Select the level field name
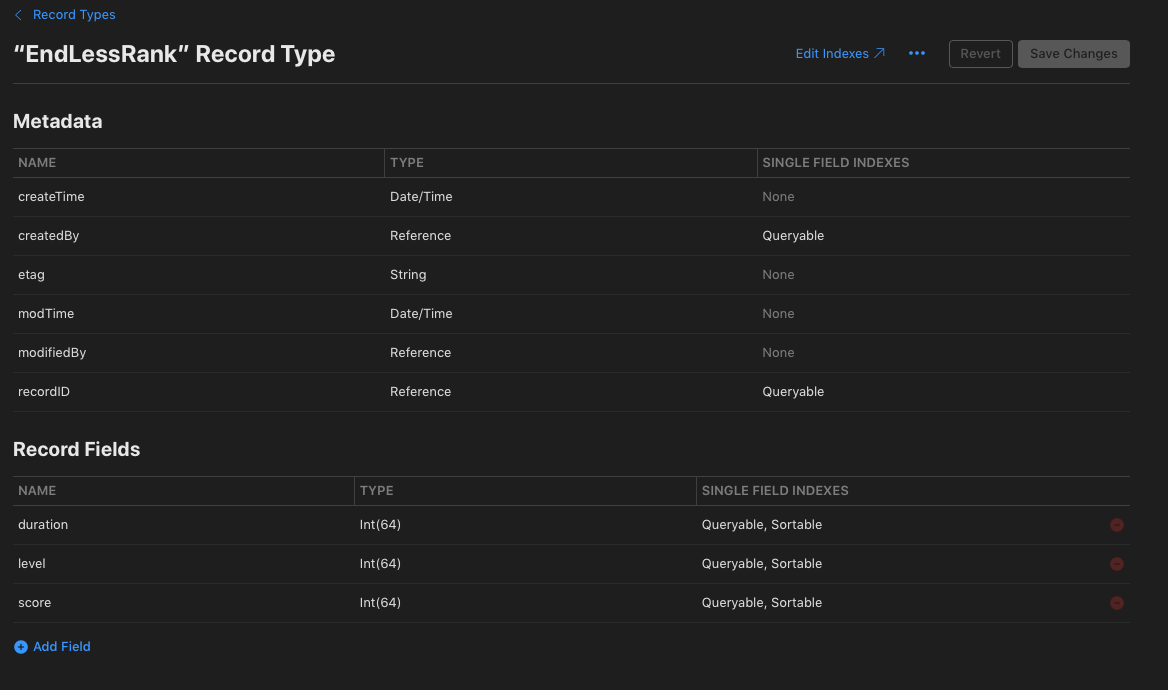This screenshot has height=690, width=1168. (x=32, y=563)
